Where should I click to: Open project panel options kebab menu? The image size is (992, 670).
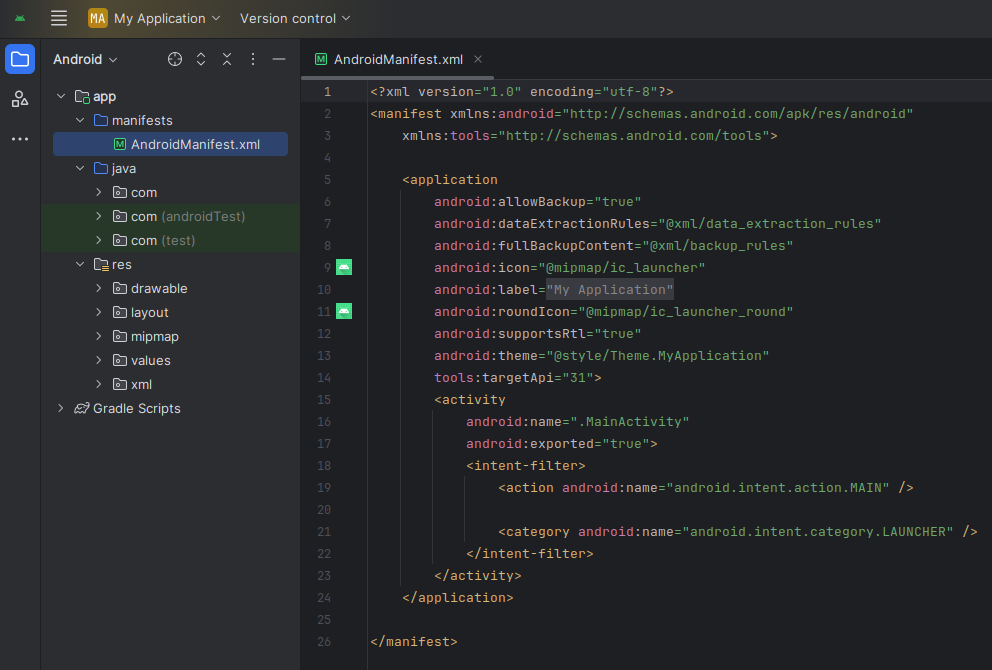coord(253,59)
